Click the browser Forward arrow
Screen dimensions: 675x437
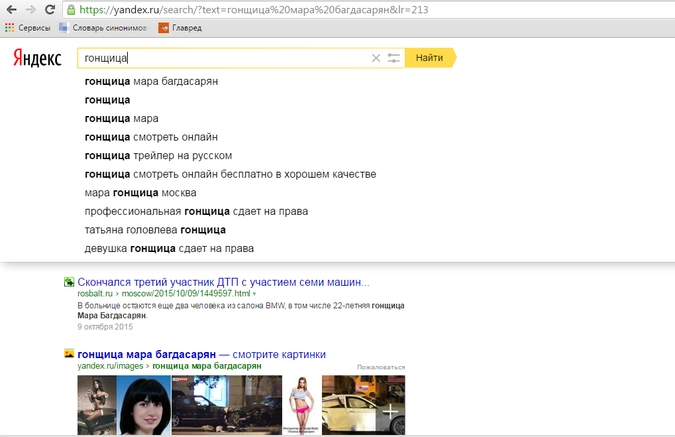click(31, 9)
